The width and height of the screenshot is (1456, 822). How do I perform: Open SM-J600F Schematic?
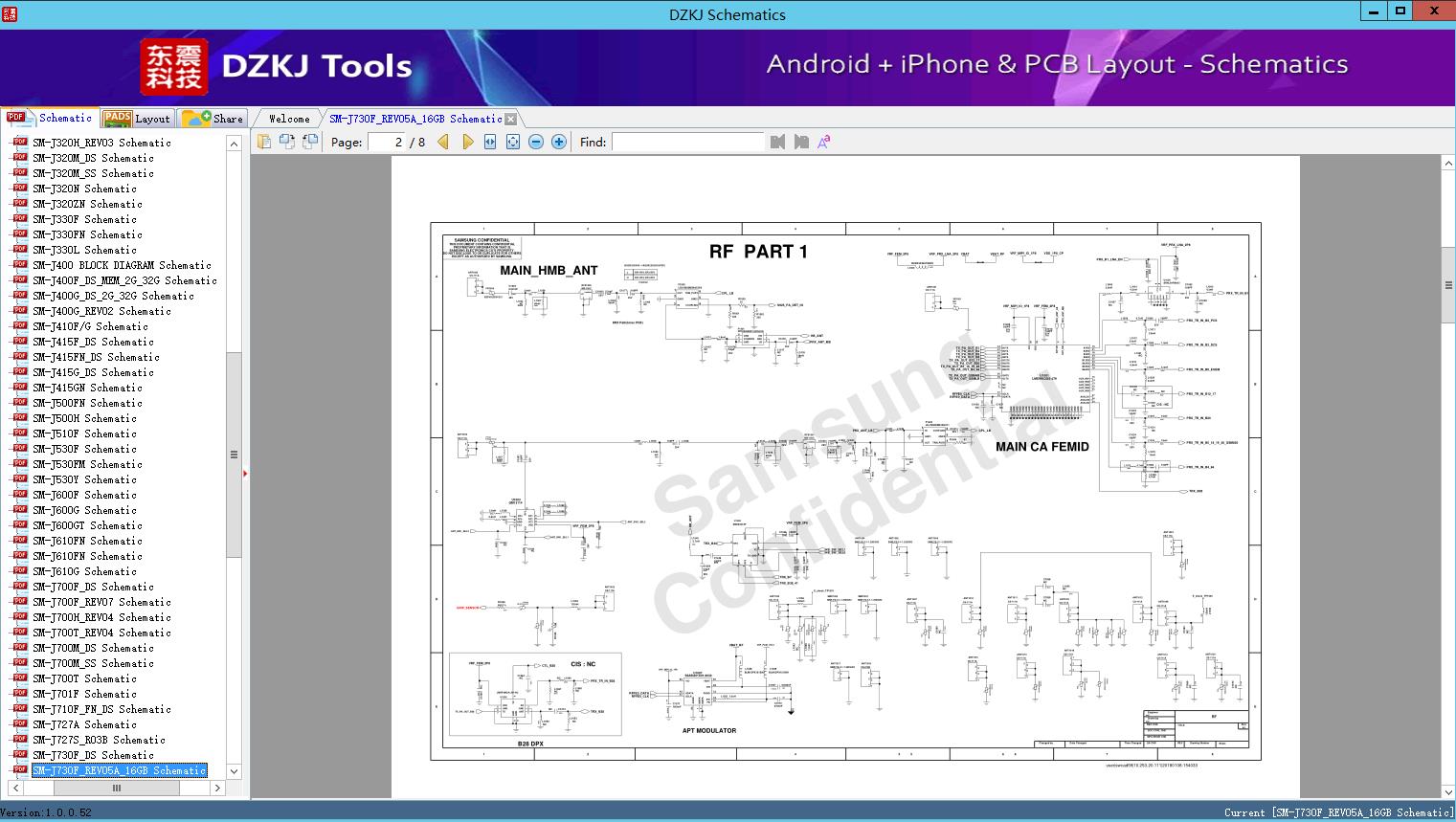[x=84, y=495]
